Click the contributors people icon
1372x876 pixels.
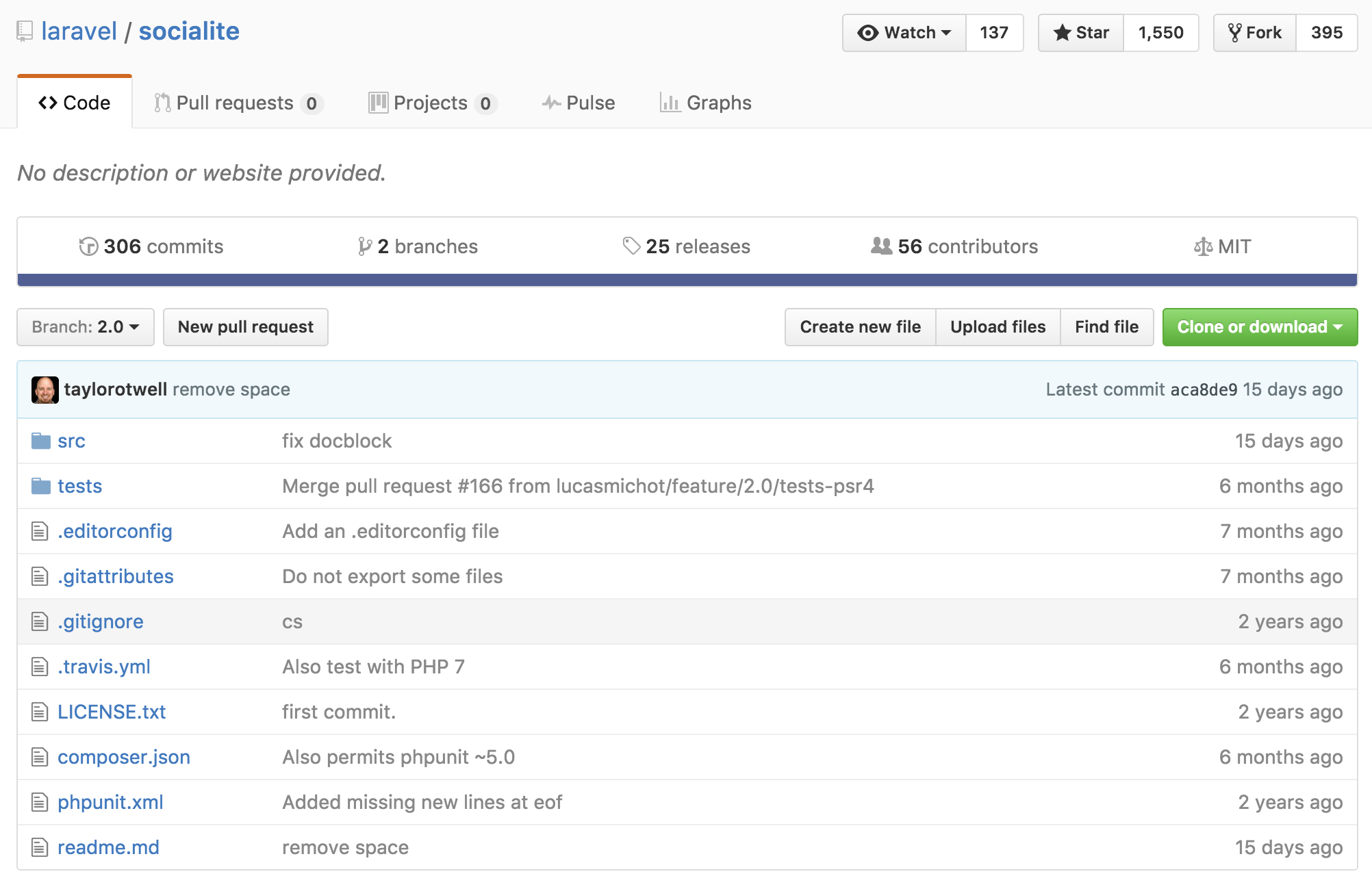point(881,246)
